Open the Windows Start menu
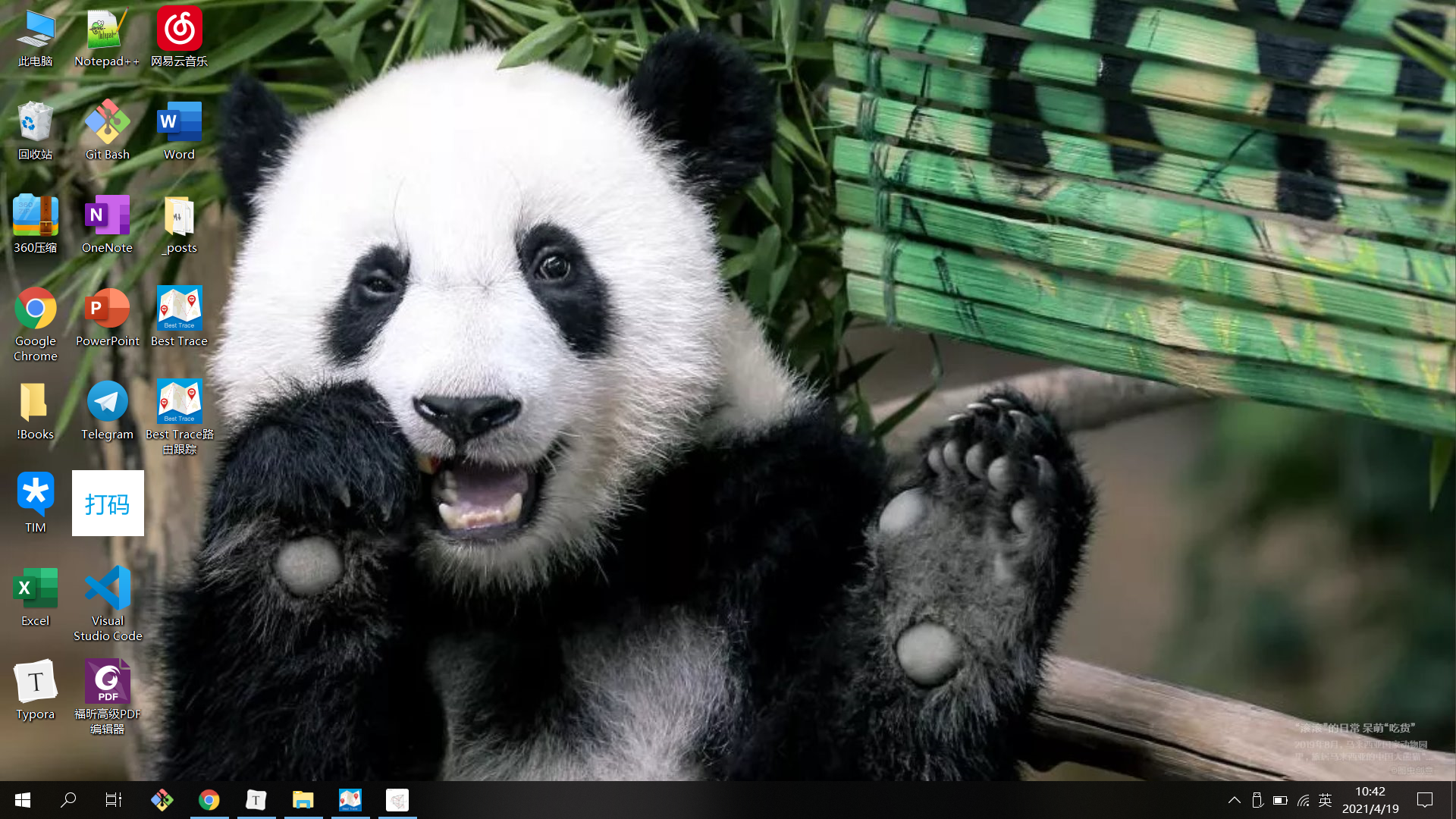The height and width of the screenshot is (819, 1456). tap(23, 800)
